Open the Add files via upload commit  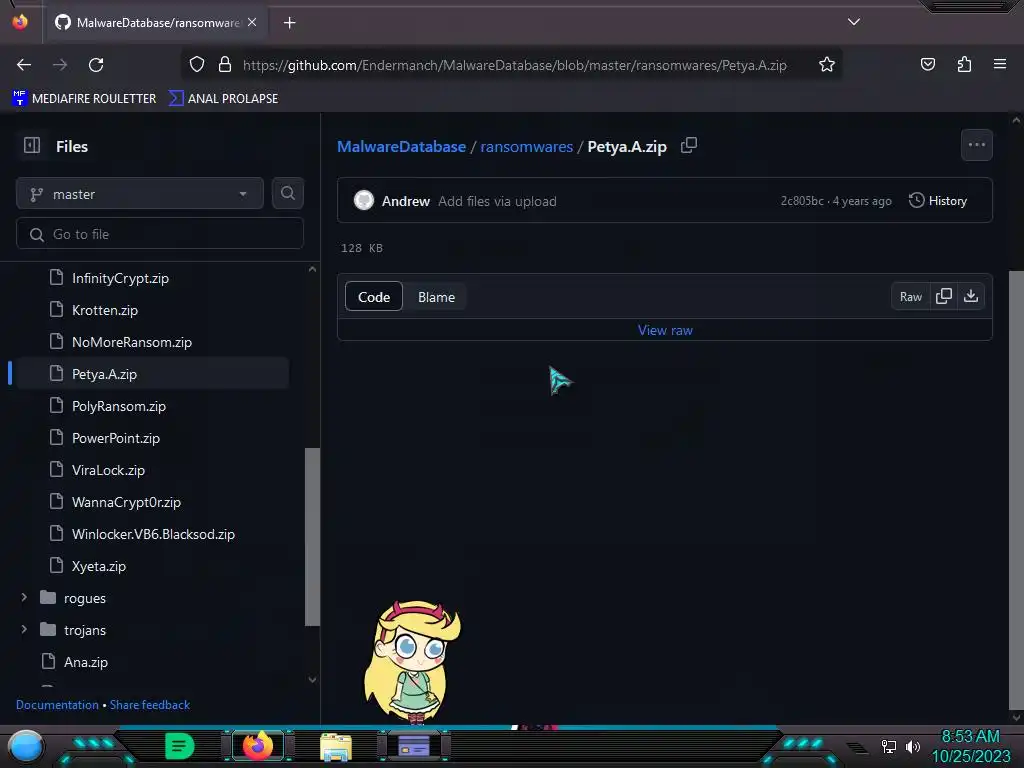click(x=497, y=201)
